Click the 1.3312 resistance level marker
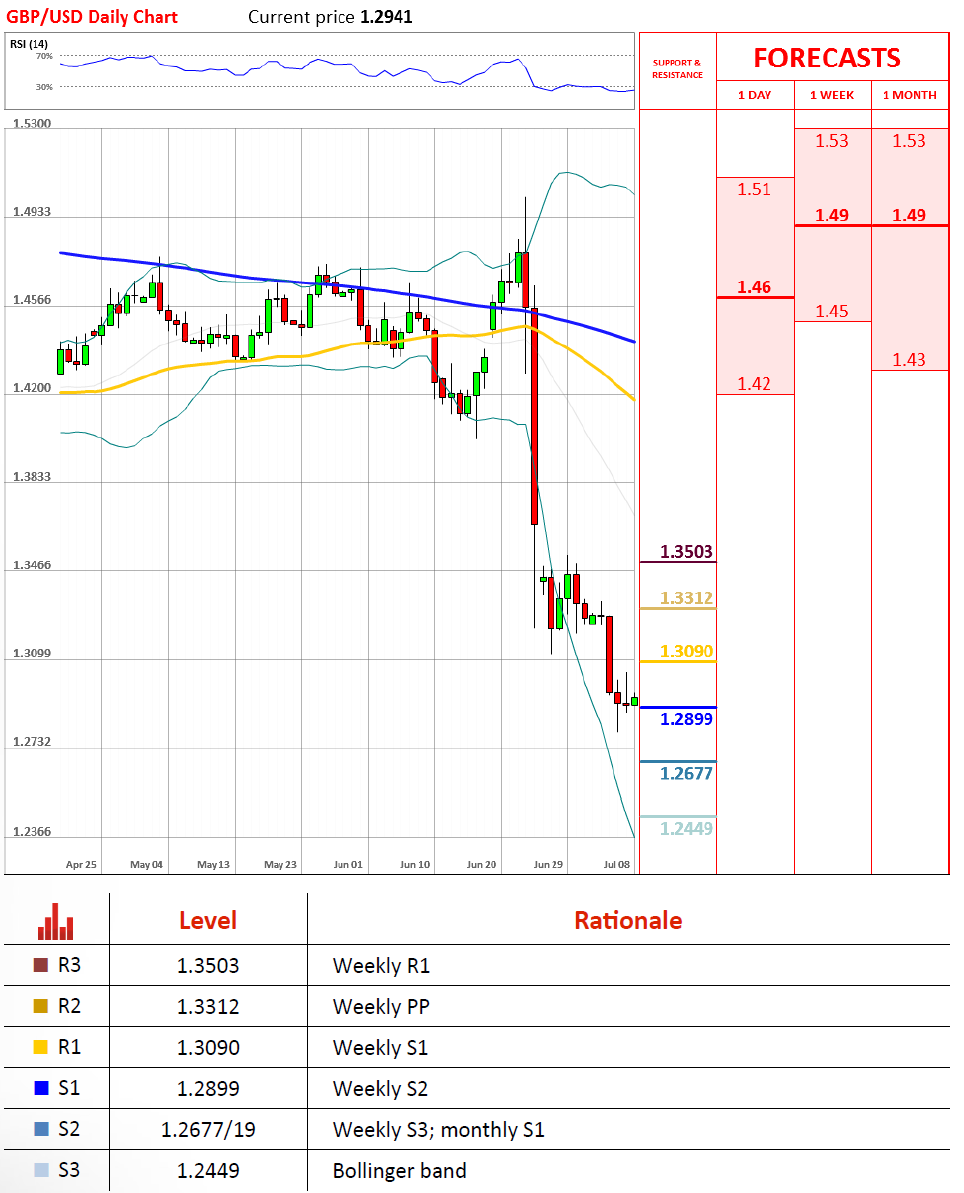Viewport: 964px width, 1193px height. (x=686, y=598)
